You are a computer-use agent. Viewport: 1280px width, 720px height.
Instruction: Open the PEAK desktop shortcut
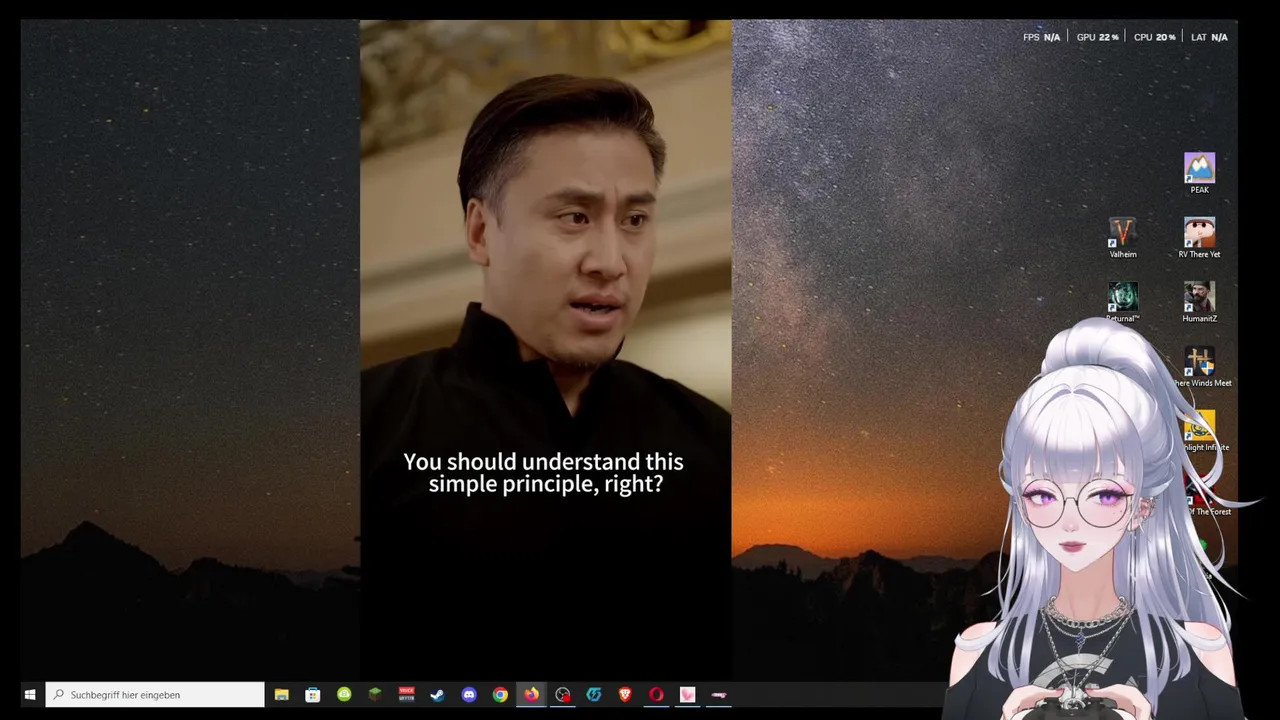pos(1199,173)
